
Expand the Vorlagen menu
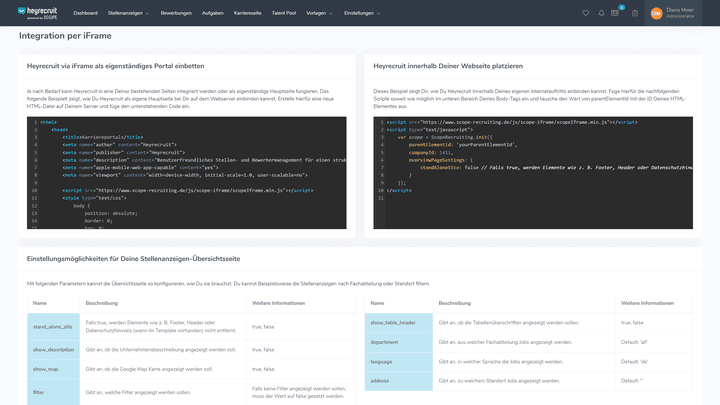pos(319,13)
